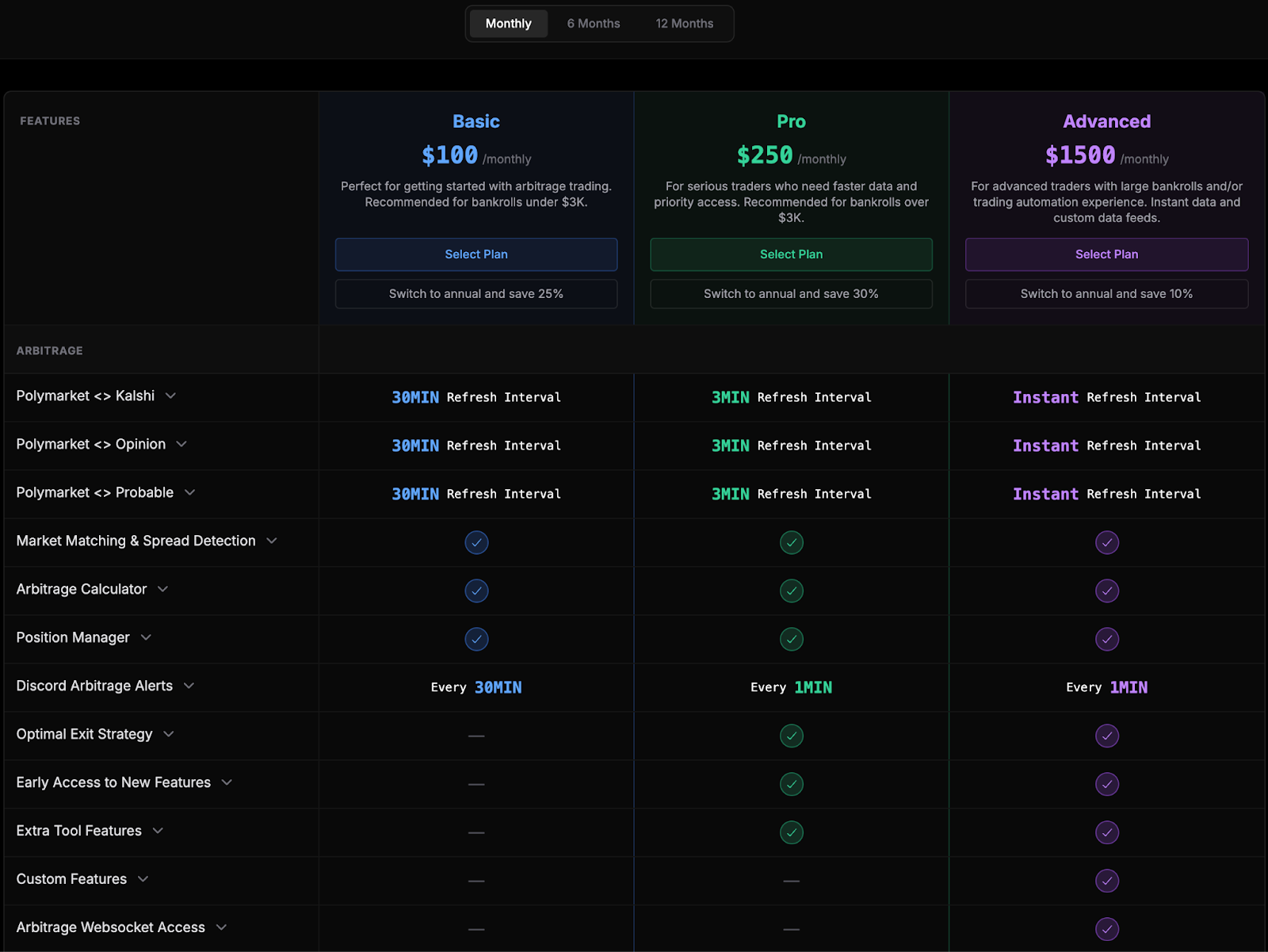Switch billing period to Monthly
The width and height of the screenshot is (1268, 952).
click(508, 24)
